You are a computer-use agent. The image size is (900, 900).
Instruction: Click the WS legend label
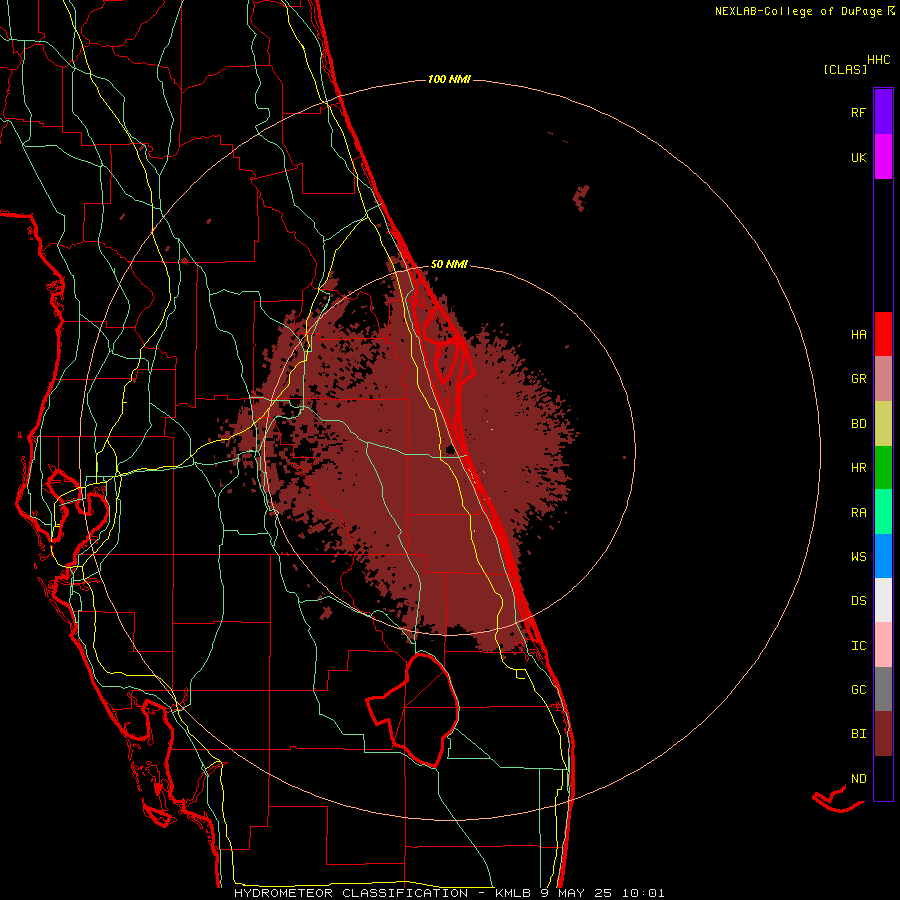858,557
